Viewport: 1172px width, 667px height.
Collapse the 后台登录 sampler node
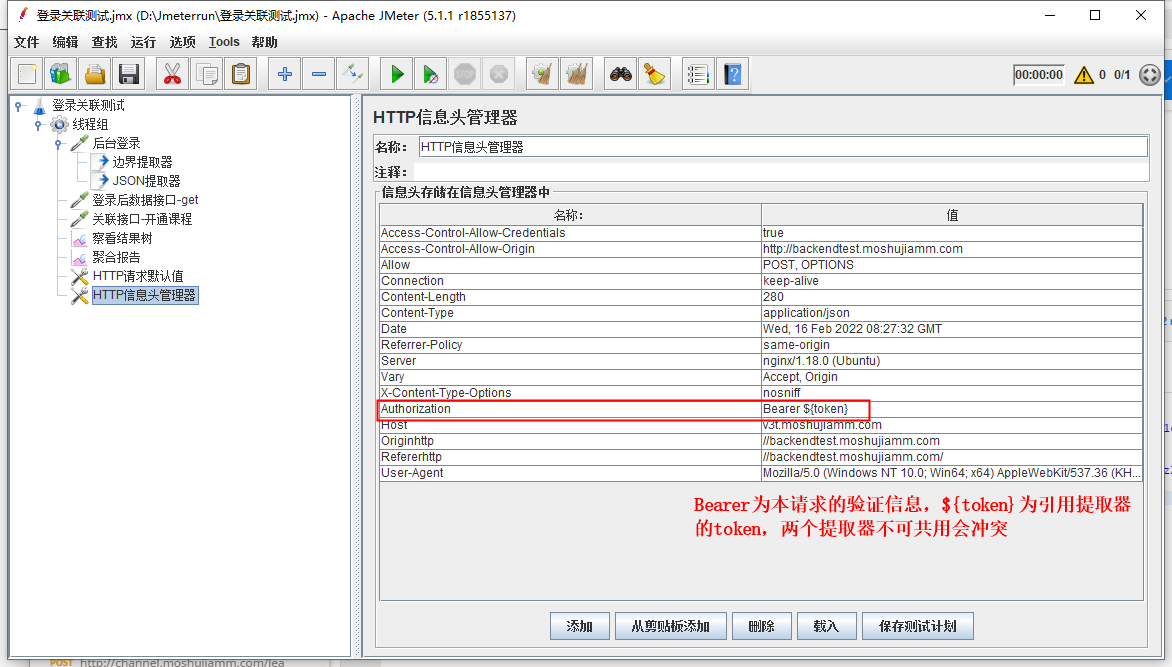click(58, 144)
